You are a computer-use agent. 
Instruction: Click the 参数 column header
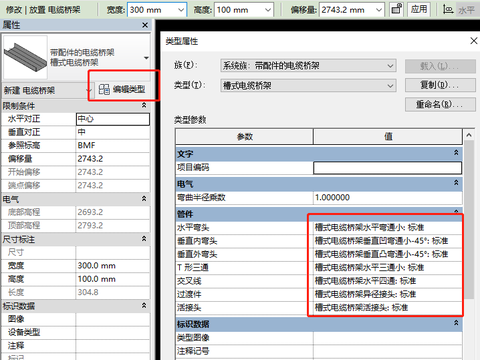[244, 136]
